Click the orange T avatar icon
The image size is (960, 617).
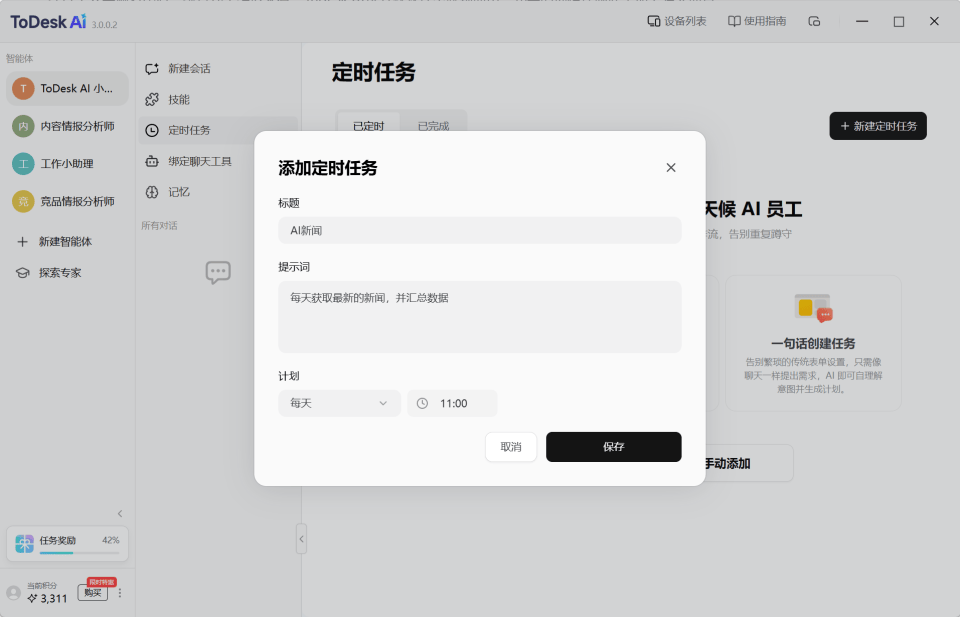point(23,89)
